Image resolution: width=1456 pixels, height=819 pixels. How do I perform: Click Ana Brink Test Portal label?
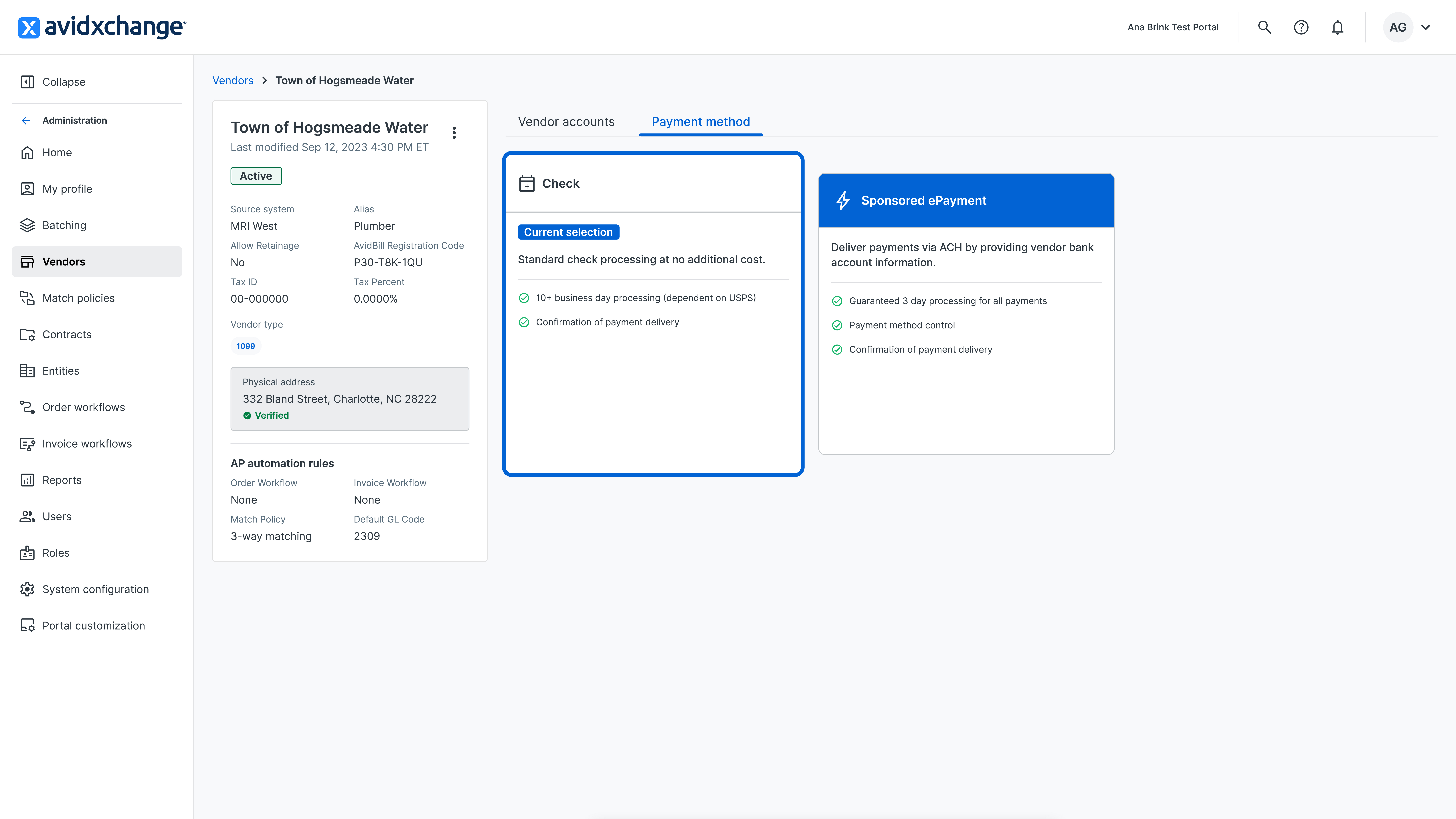click(x=1173, y=27)
